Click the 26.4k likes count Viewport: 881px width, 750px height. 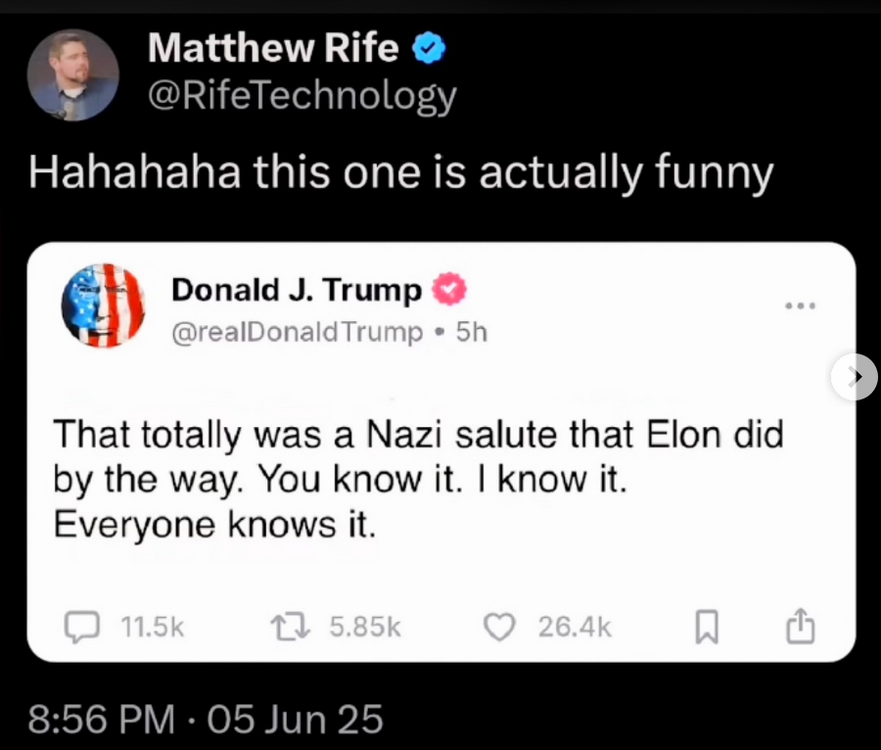point(574,626)
